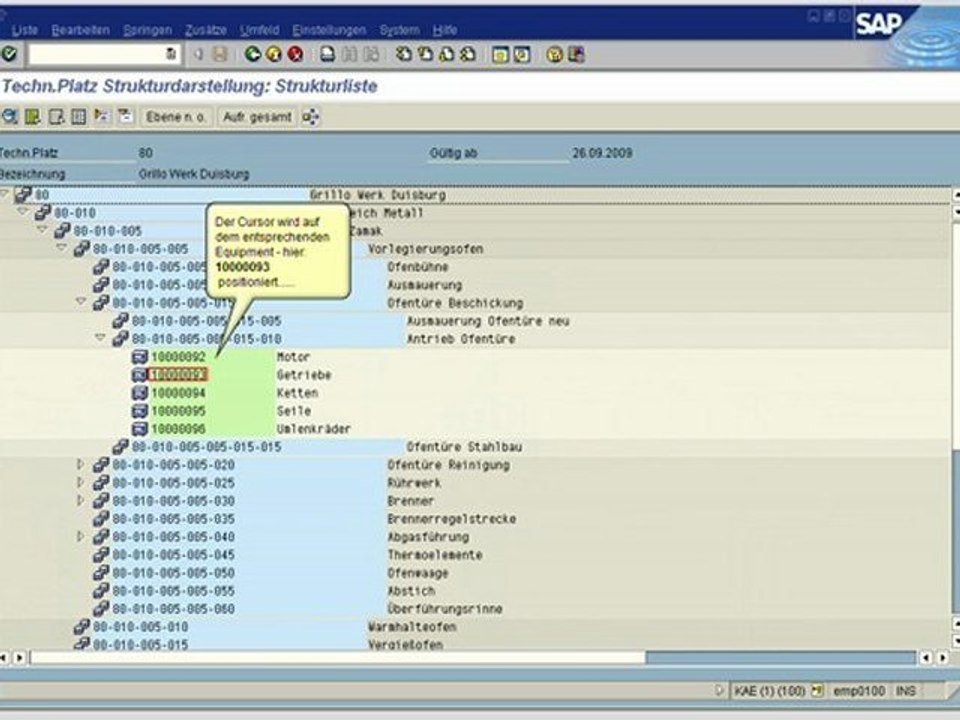Image resolution: width=960 pixels, height=720 pixels.
Task: Collapse the root node 80
Action: (6, 194)
